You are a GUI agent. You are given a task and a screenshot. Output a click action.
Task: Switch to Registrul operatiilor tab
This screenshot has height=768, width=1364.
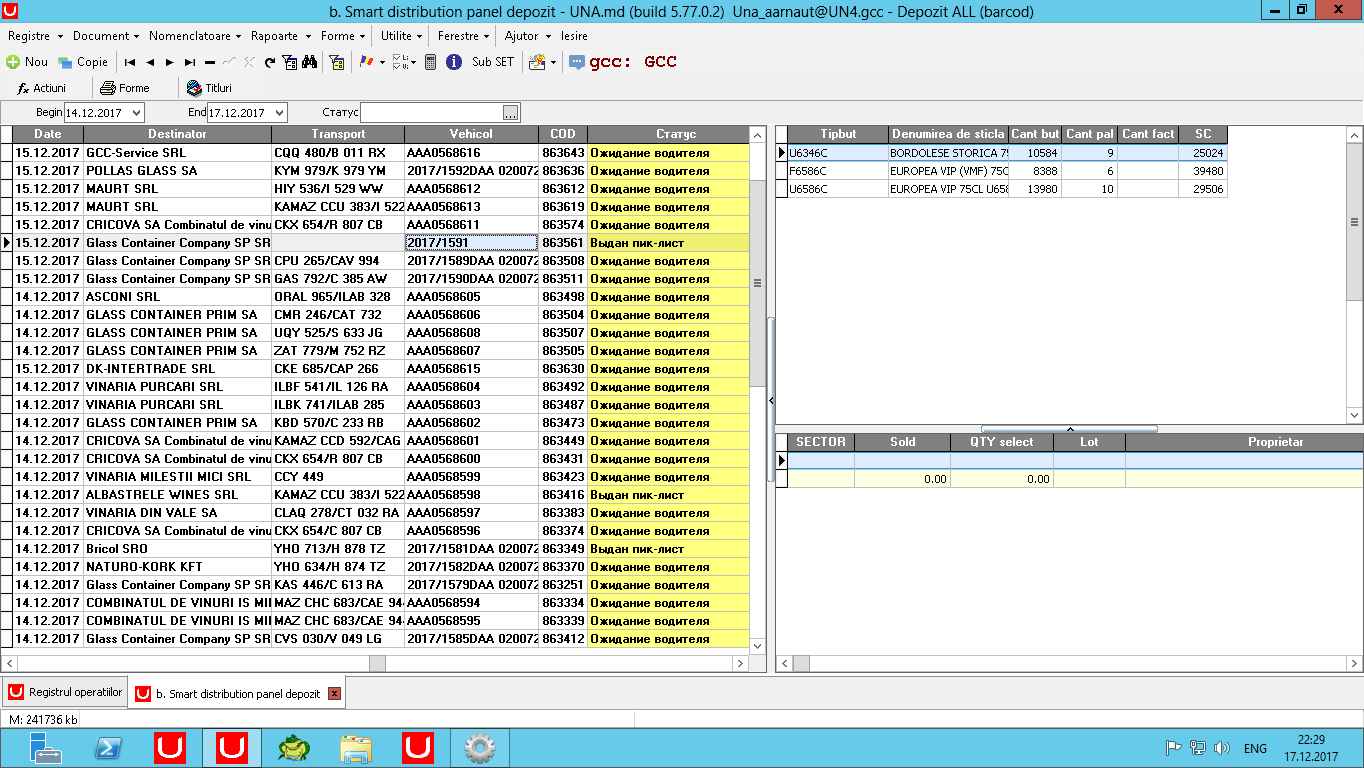(x=65, y=692)
